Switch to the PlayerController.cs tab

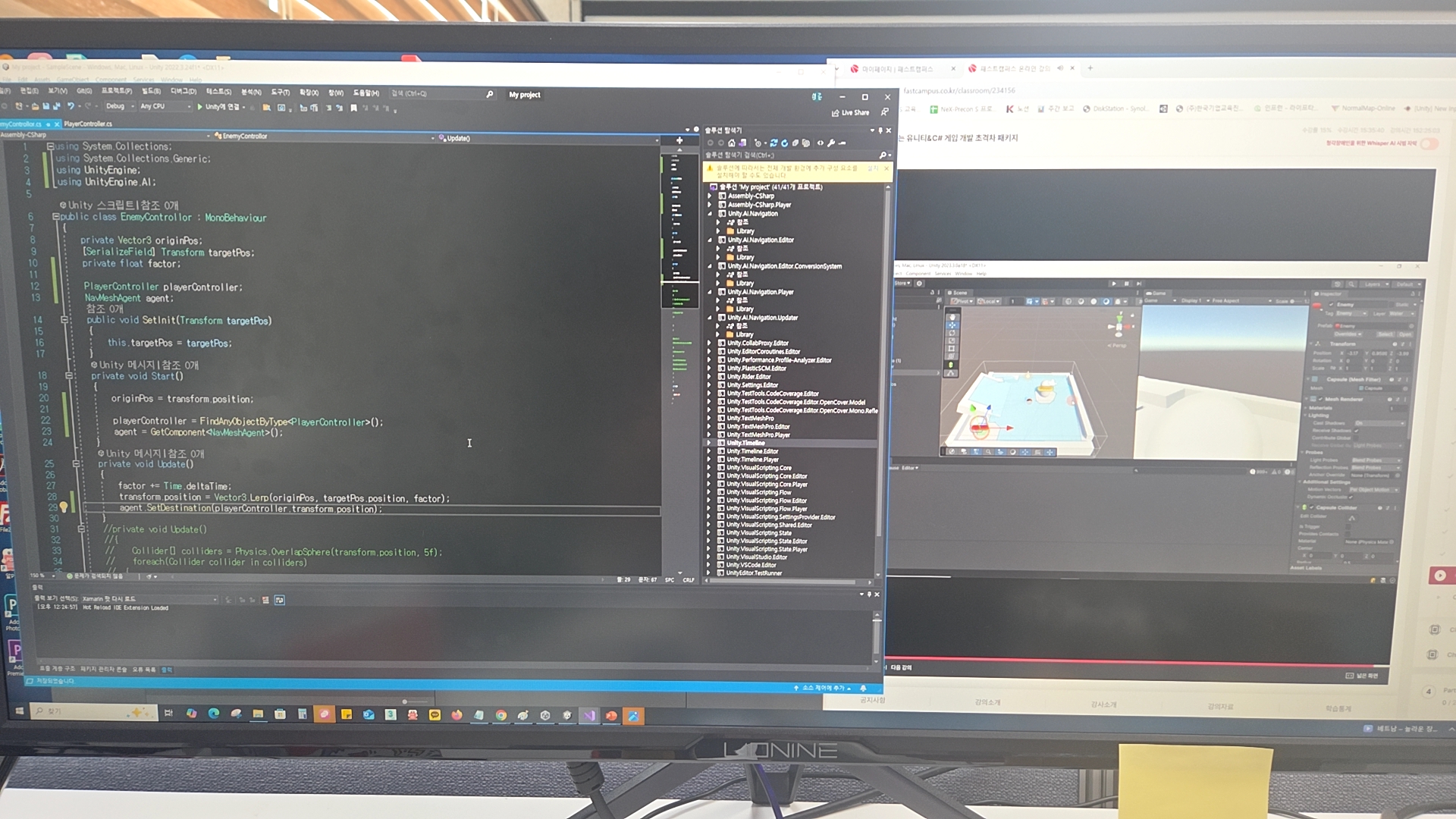pyautogui.click(x=88, y=124)
